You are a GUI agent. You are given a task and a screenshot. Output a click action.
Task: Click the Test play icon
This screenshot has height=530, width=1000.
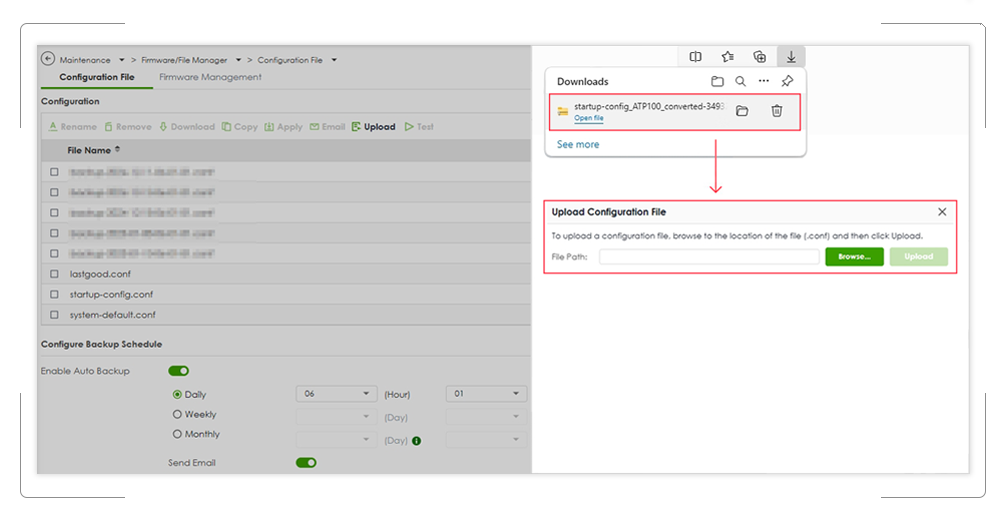pos(409,127)
